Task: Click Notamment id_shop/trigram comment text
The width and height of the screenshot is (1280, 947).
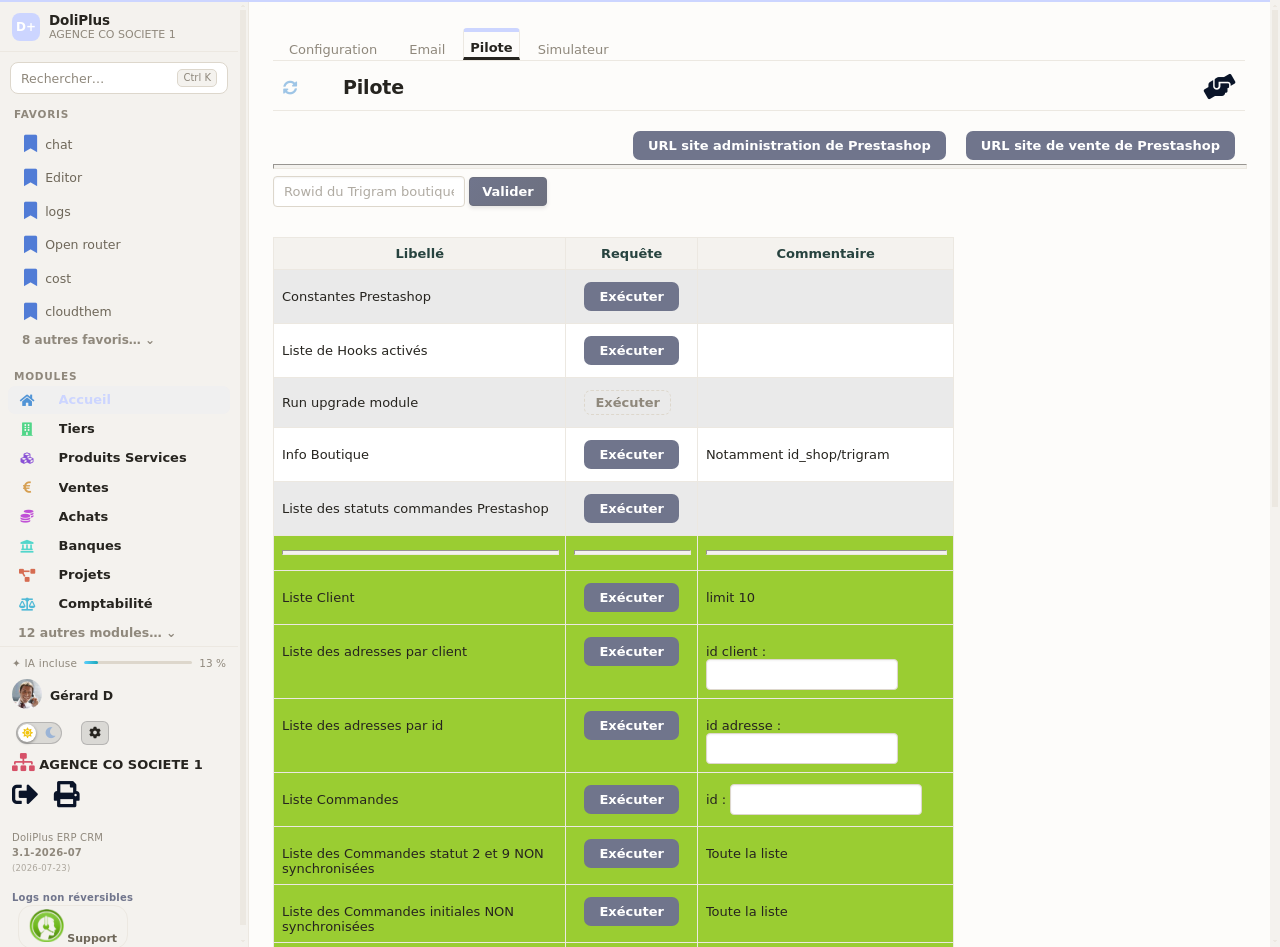Action: [798, 455]
